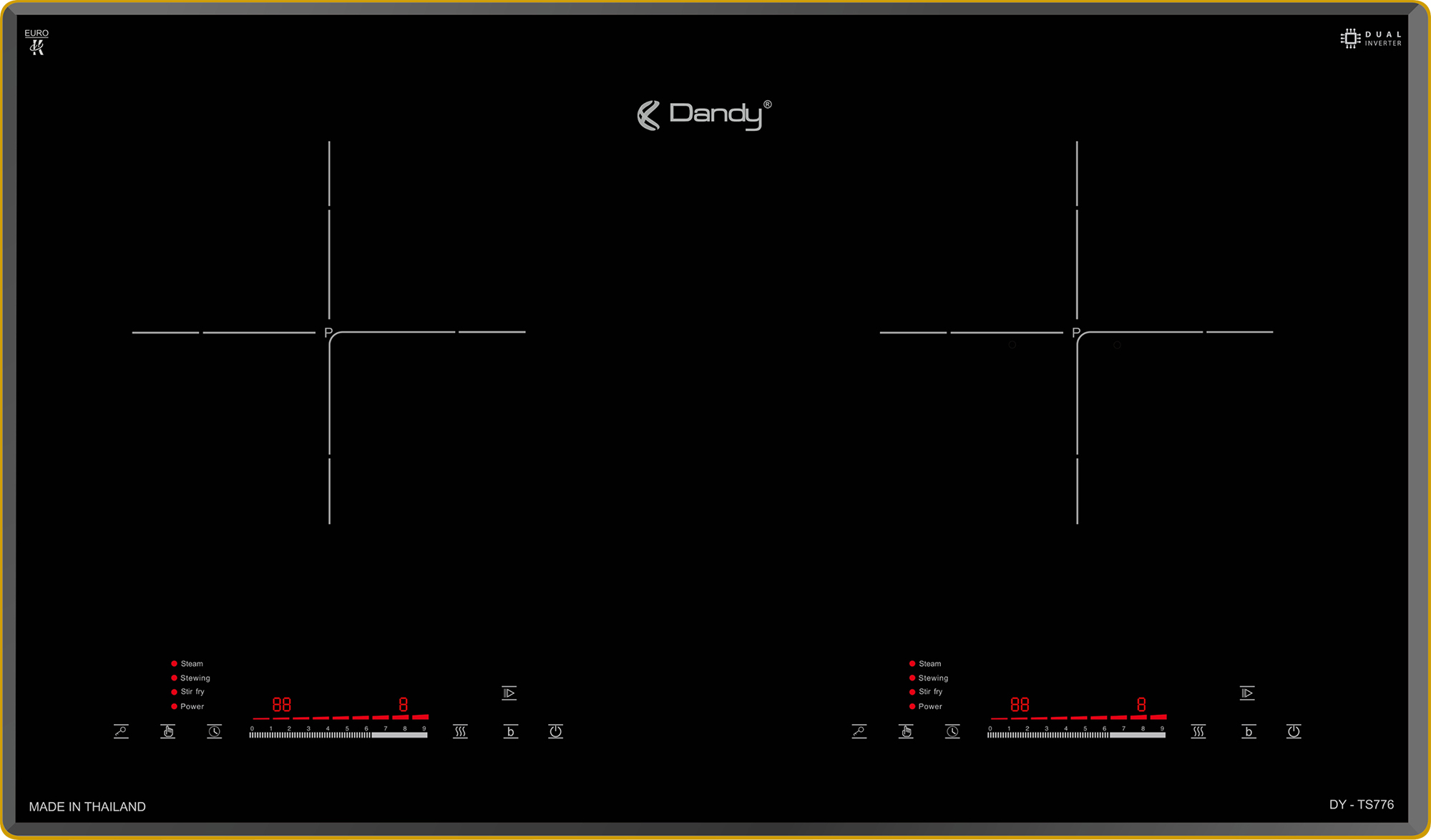Set right power slider to level 8

coord(1143,734)
